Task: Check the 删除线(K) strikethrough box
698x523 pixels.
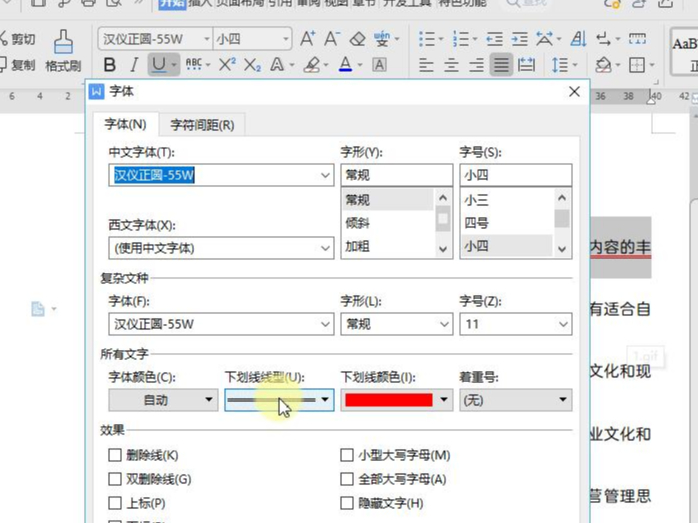Action: point(115,455)
